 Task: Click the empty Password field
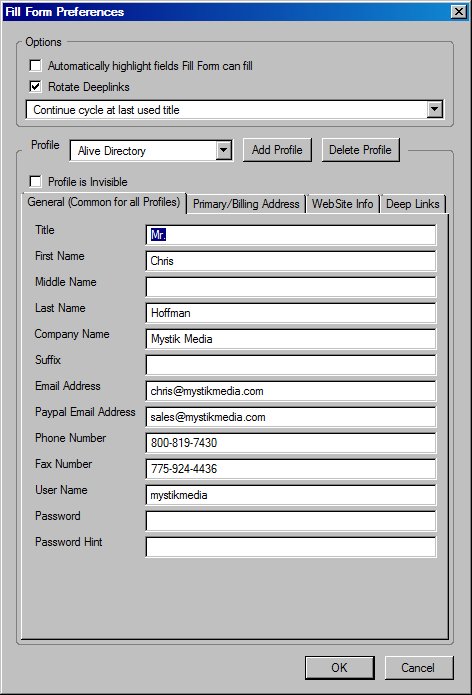point(291,521)
